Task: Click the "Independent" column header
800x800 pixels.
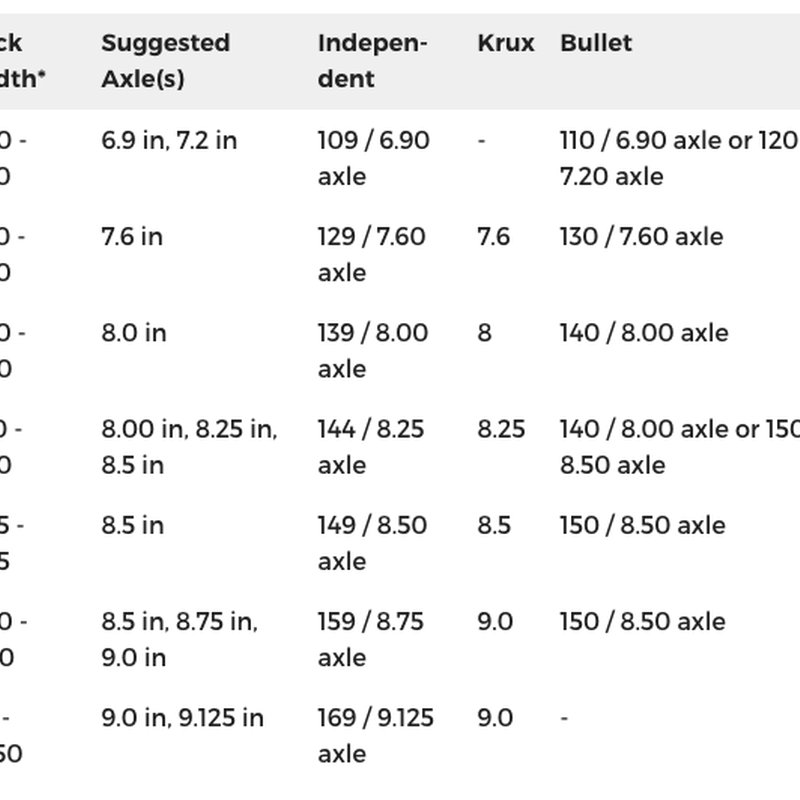Action: [372, 61]
